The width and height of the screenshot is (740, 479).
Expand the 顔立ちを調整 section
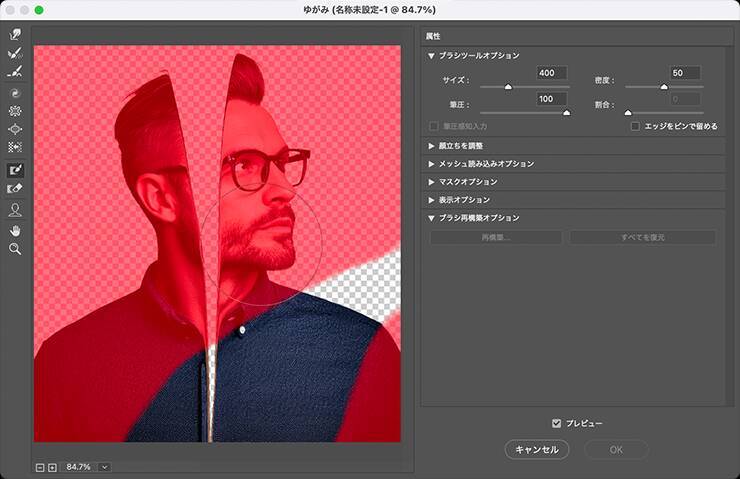(x=432, y=146)
